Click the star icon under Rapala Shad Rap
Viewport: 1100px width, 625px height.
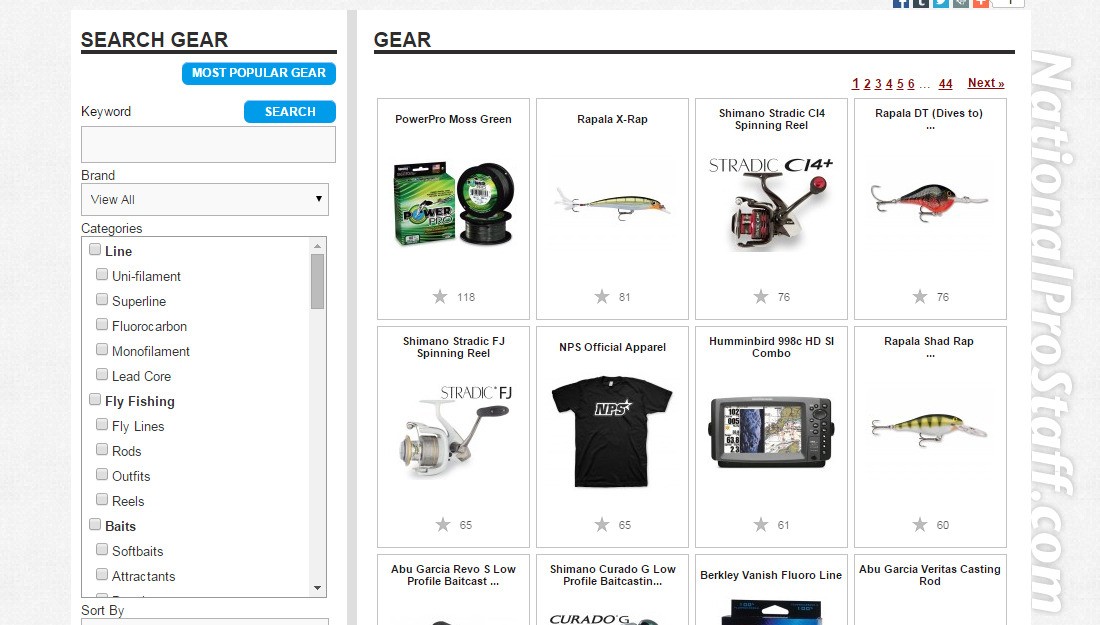pos(920,525)
